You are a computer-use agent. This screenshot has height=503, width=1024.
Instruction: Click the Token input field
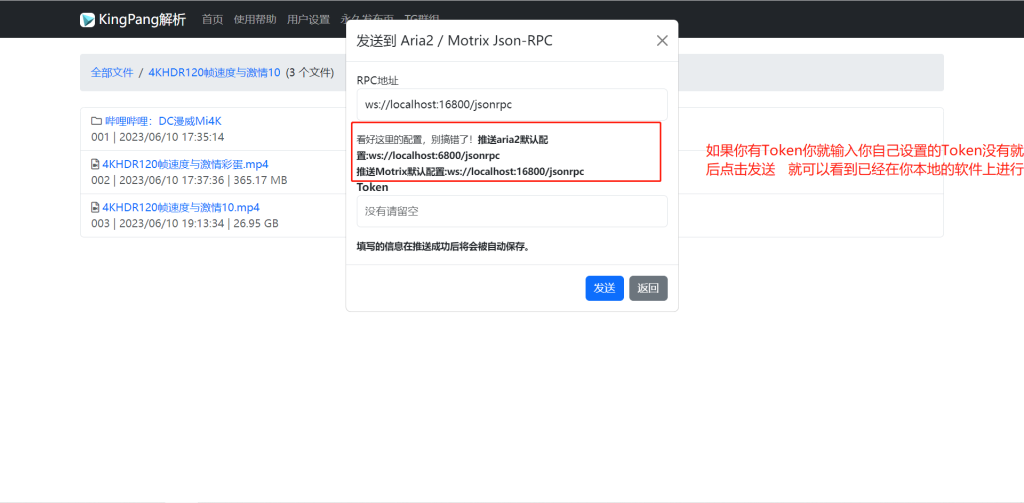pyautogui.click(x=512, y=211)
